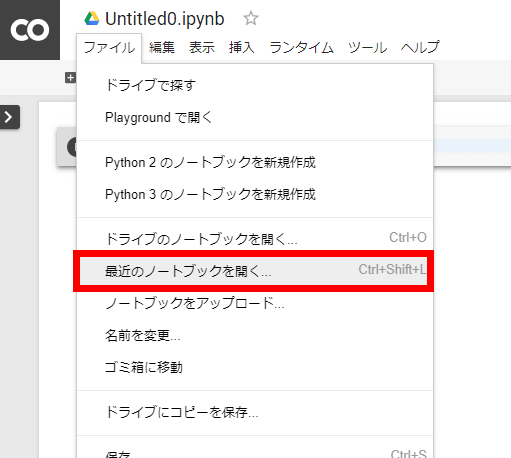Create new Python 3 notebook

point(255,194)
